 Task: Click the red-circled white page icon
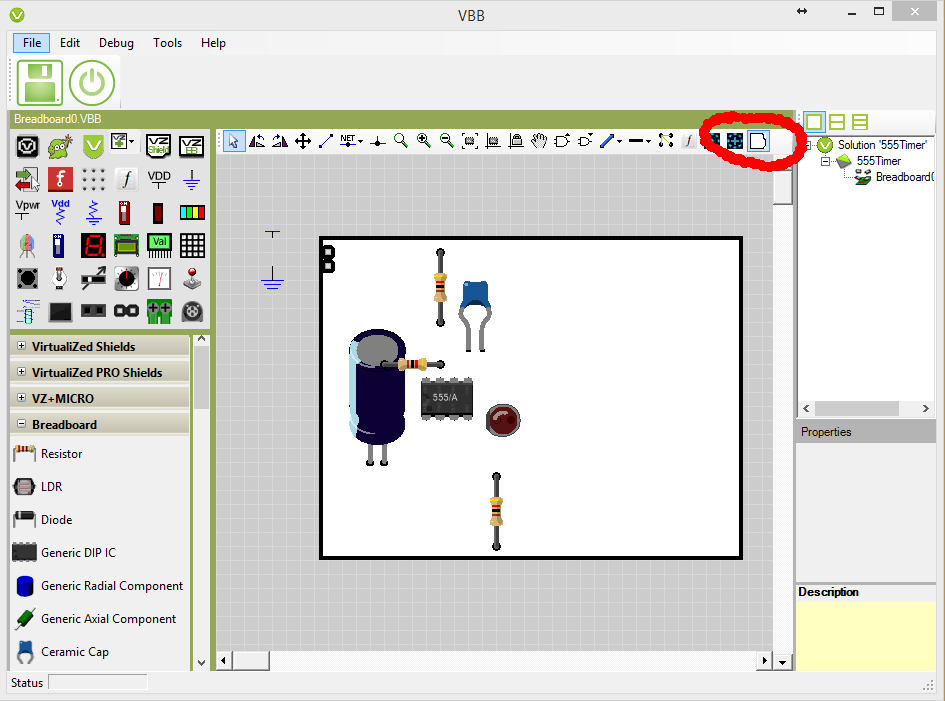(x=759, y=141)
